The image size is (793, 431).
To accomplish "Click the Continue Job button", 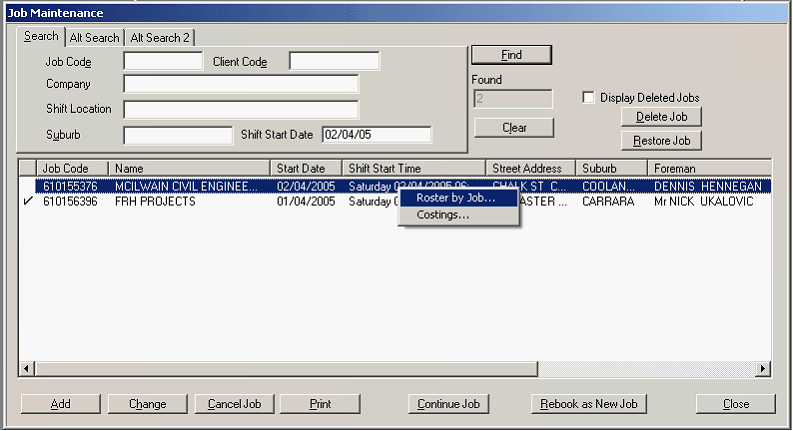I will click(x=447, y=404).
